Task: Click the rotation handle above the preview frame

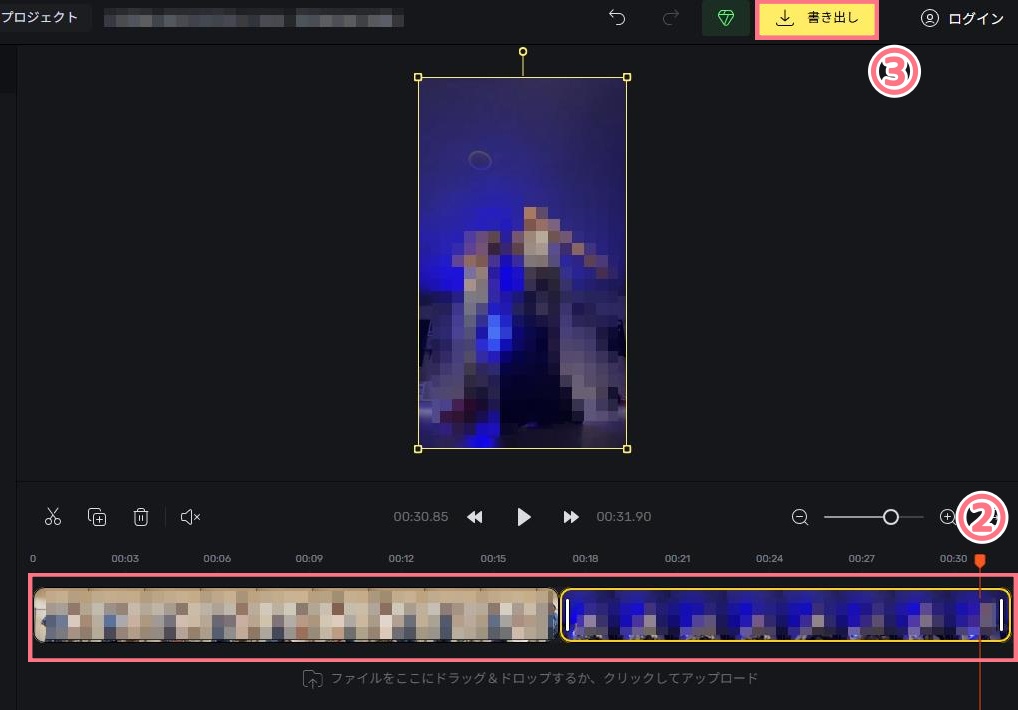Action: pos(522,51)
